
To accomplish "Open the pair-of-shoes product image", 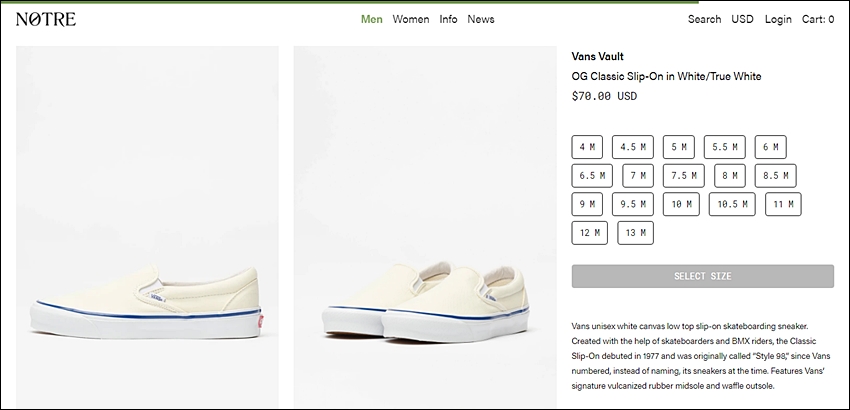I will 425,227.
